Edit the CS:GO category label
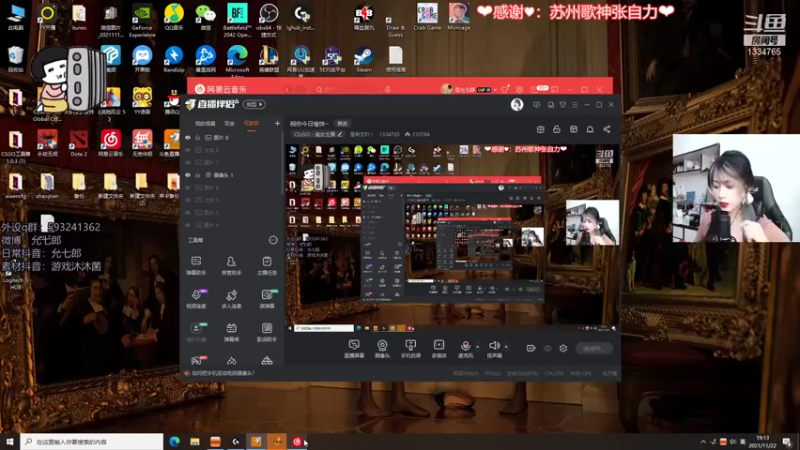This screenshot has width=800, height=450. click(x=317, y=134)
